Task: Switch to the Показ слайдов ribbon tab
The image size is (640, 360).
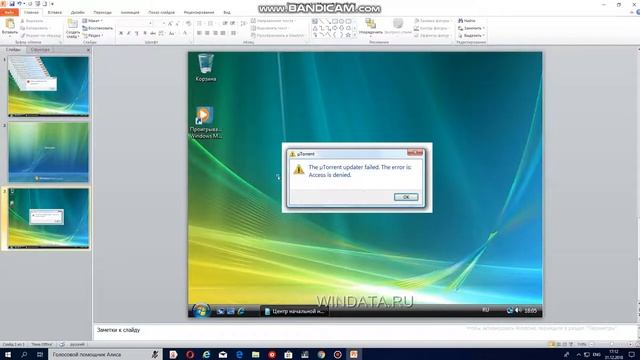Action: (x=162, y=12)
